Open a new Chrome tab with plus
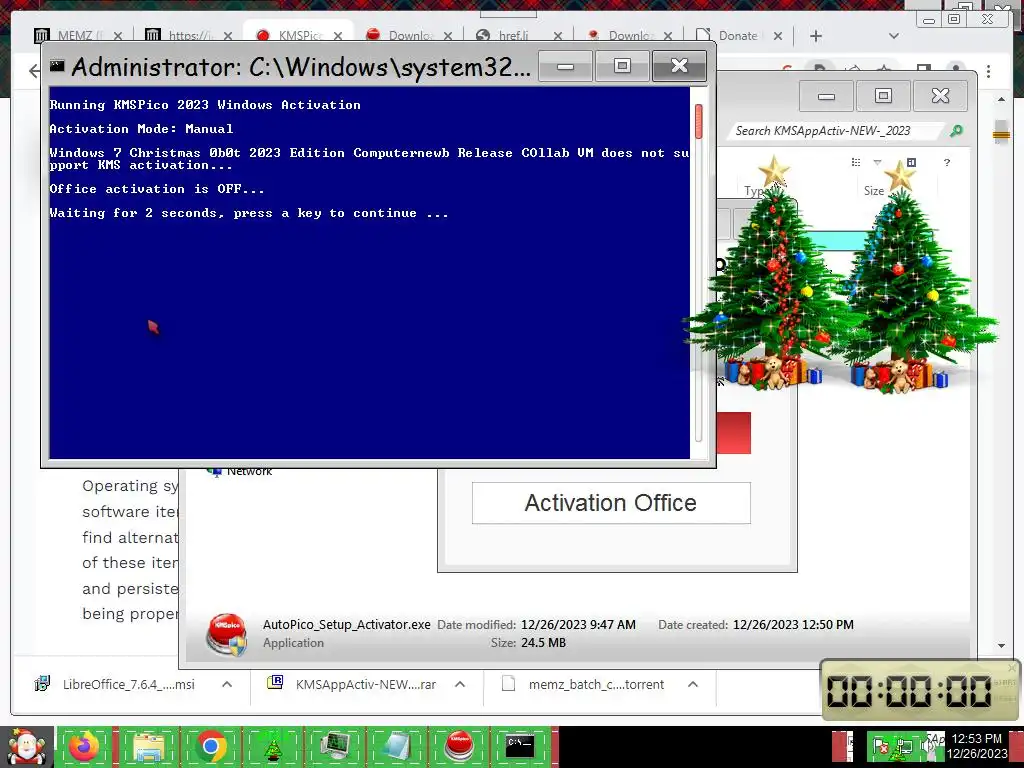Image resolution: width=1024 pixels, height=768 pixels. tap(816, 36)
